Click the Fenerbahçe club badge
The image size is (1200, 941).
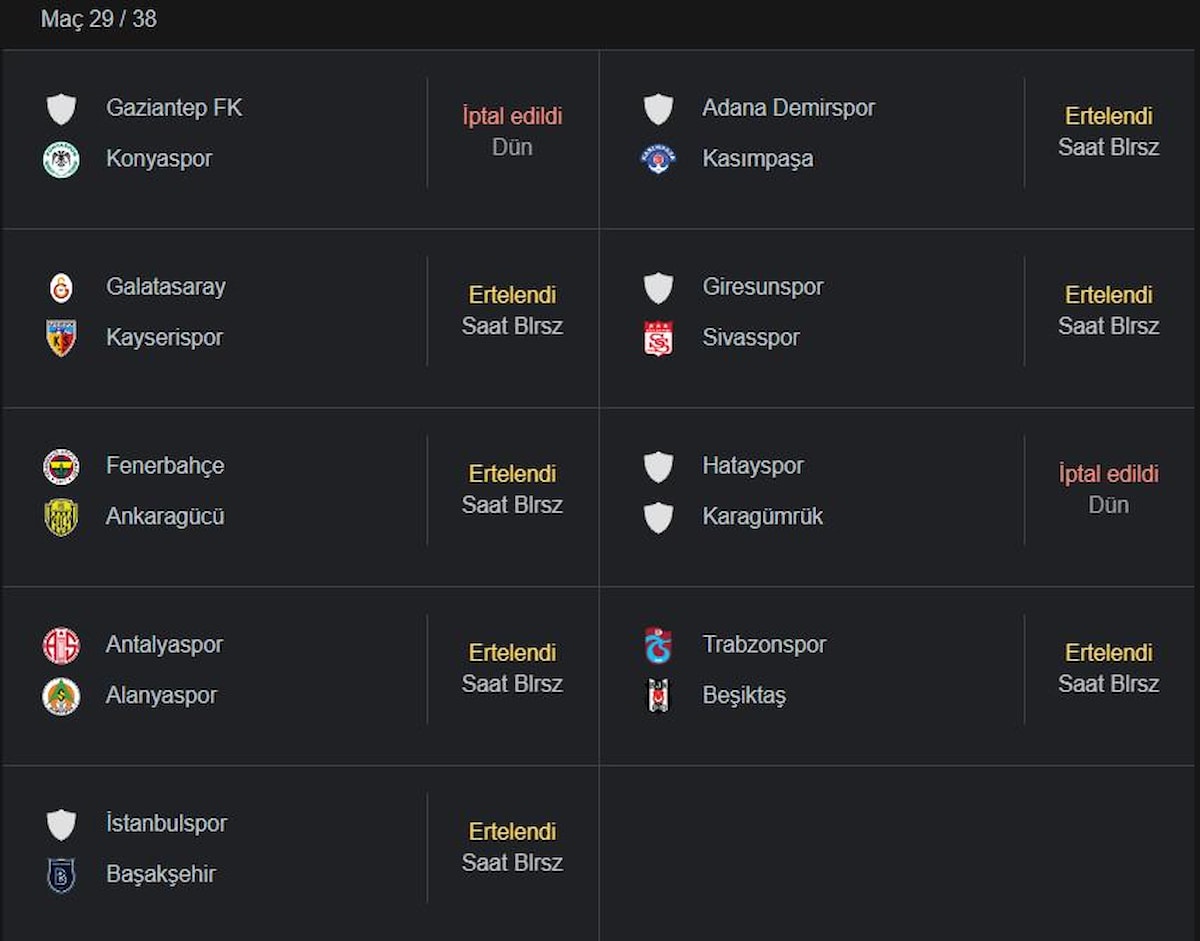[x=61, y=467]
